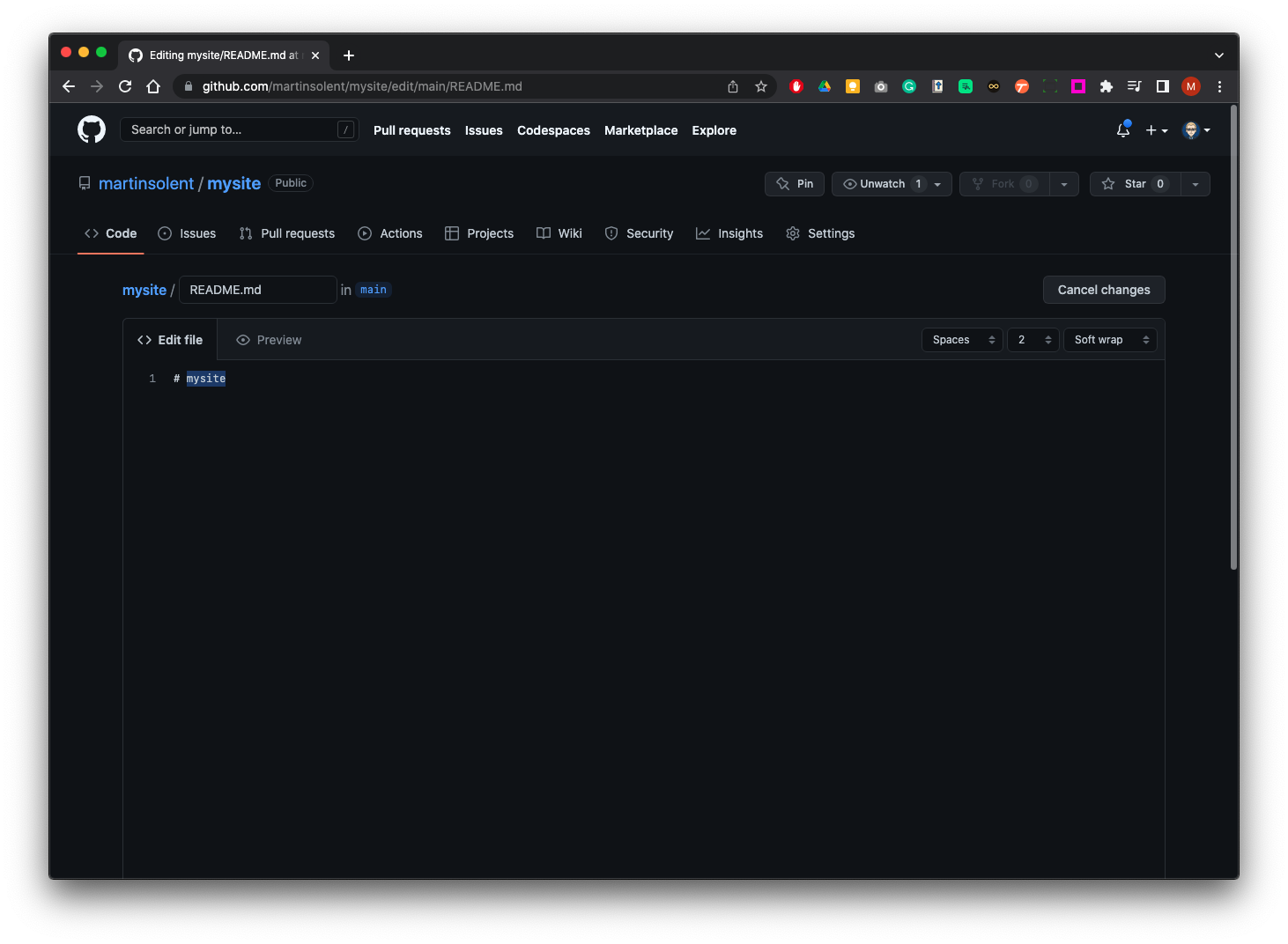This screenshot has height=944, width=1288.
Task: Unwatch the mysite repository
Action: point(880,184)
